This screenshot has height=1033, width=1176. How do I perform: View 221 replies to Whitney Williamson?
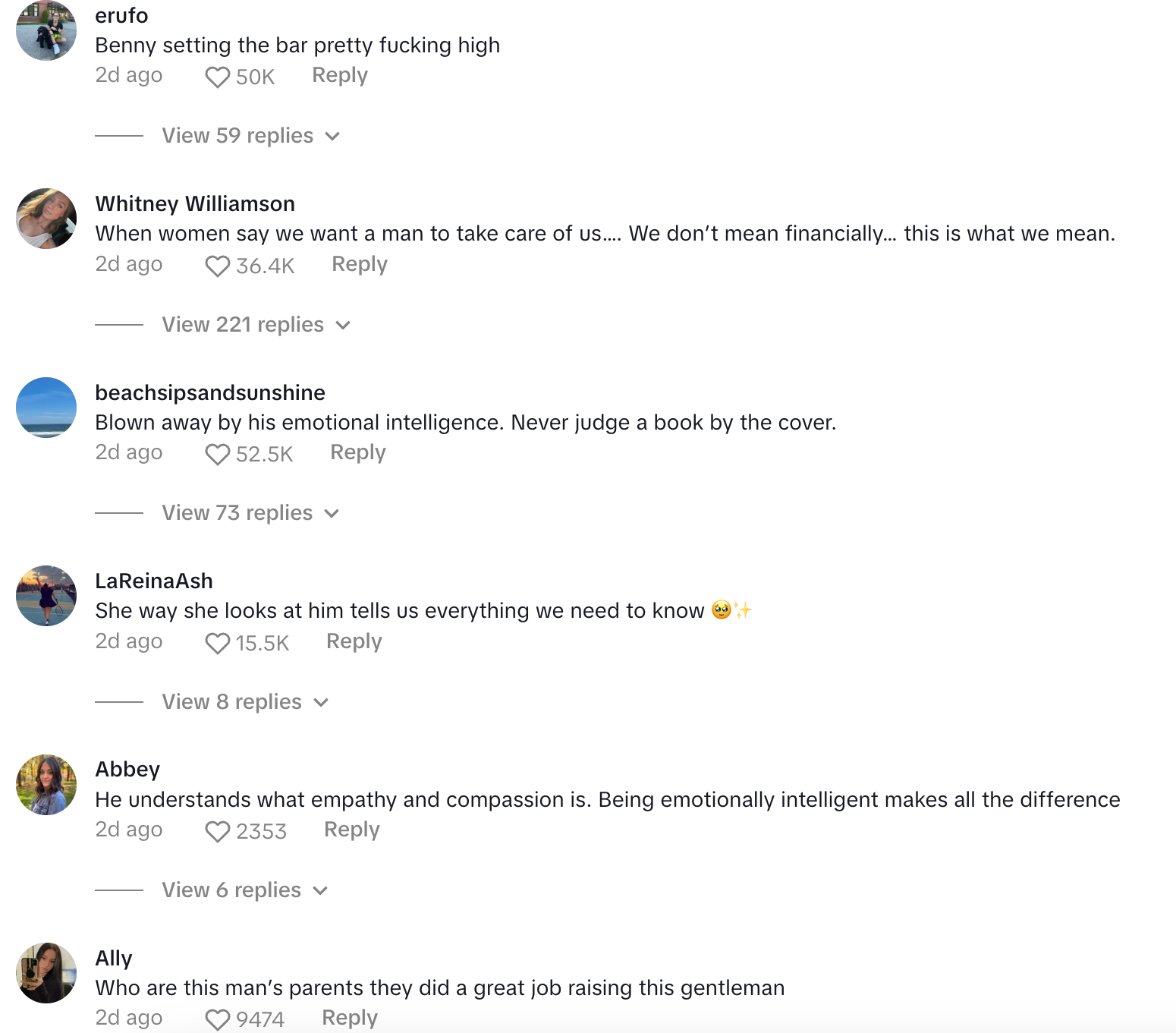tap(256, 325)
